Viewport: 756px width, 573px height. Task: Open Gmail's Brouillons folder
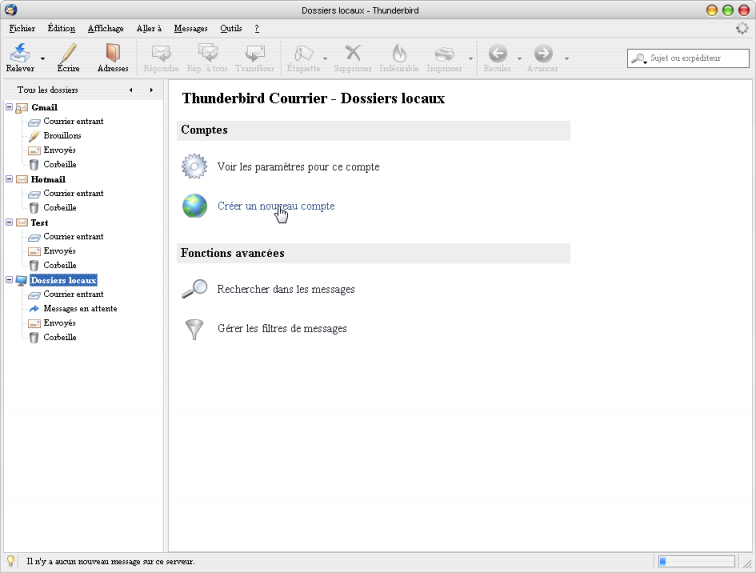coord(62,136)
